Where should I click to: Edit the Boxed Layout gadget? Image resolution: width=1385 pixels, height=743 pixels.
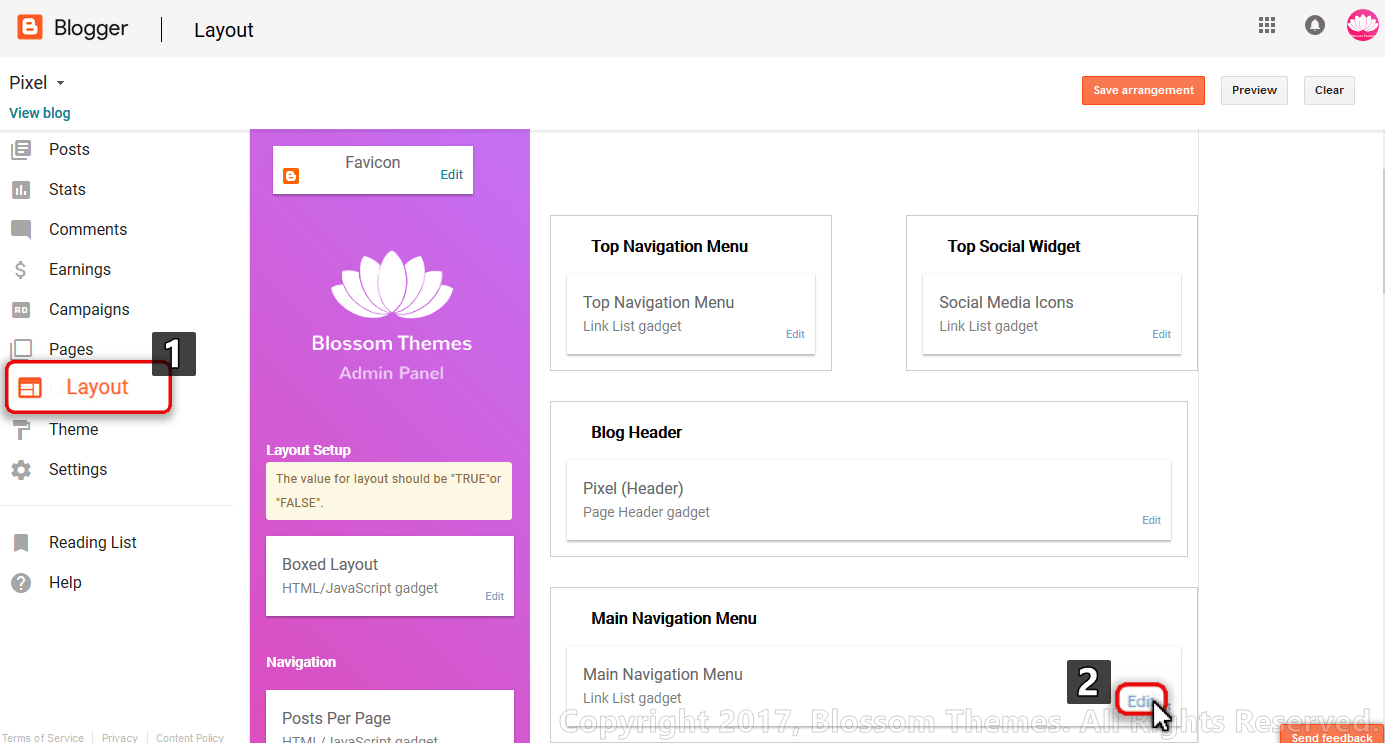494,597
